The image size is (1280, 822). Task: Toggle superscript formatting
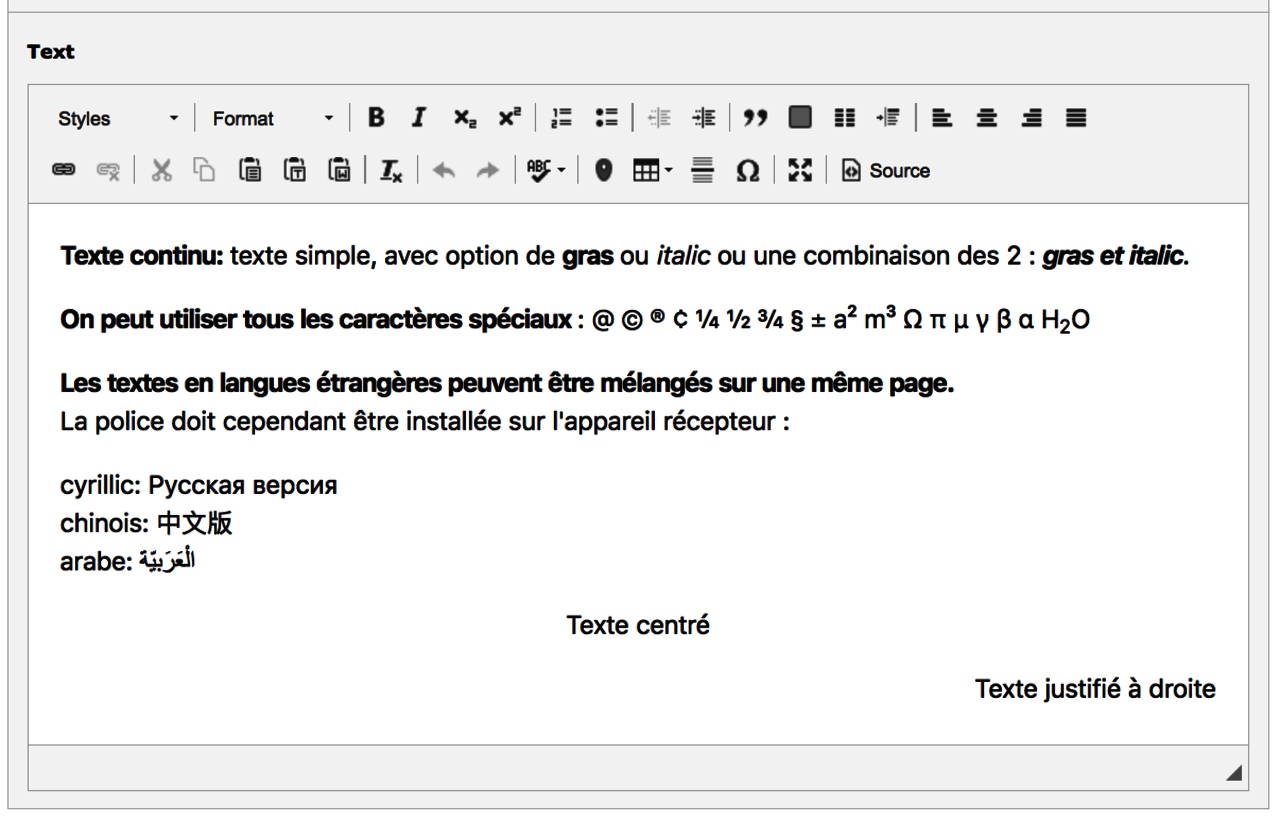(x=510, y=119)
